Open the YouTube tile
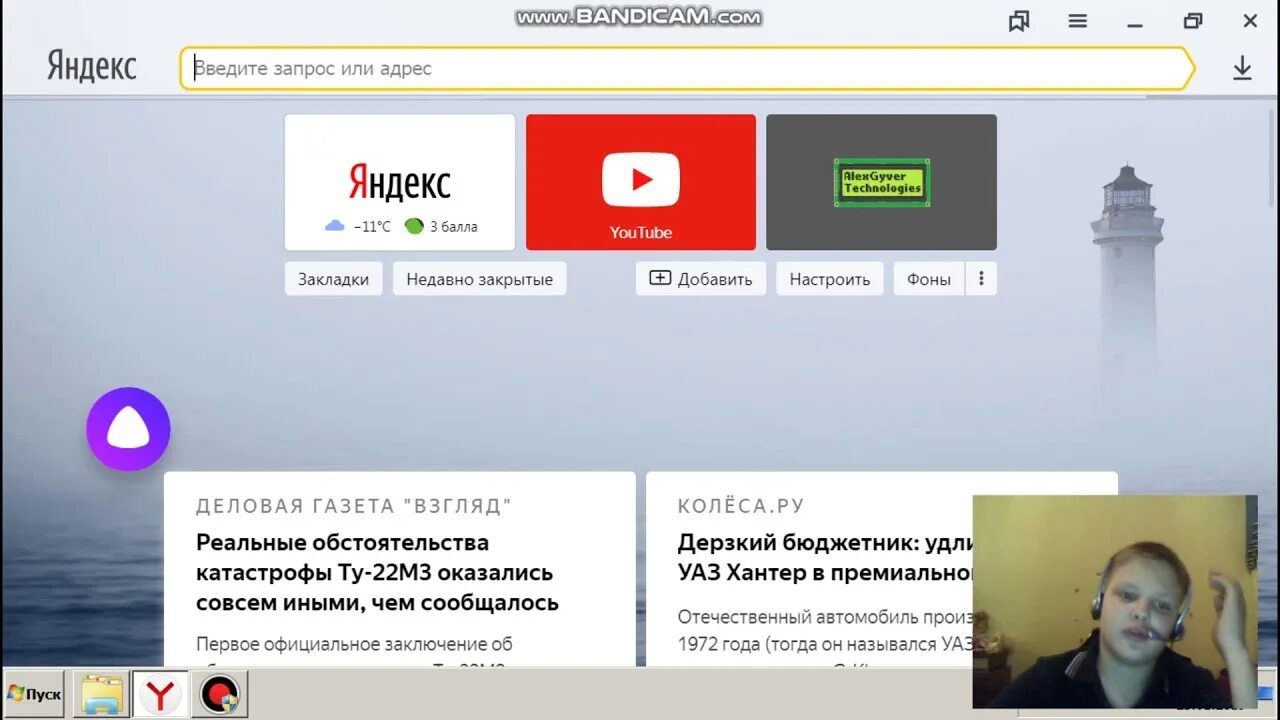 (641, 182)
